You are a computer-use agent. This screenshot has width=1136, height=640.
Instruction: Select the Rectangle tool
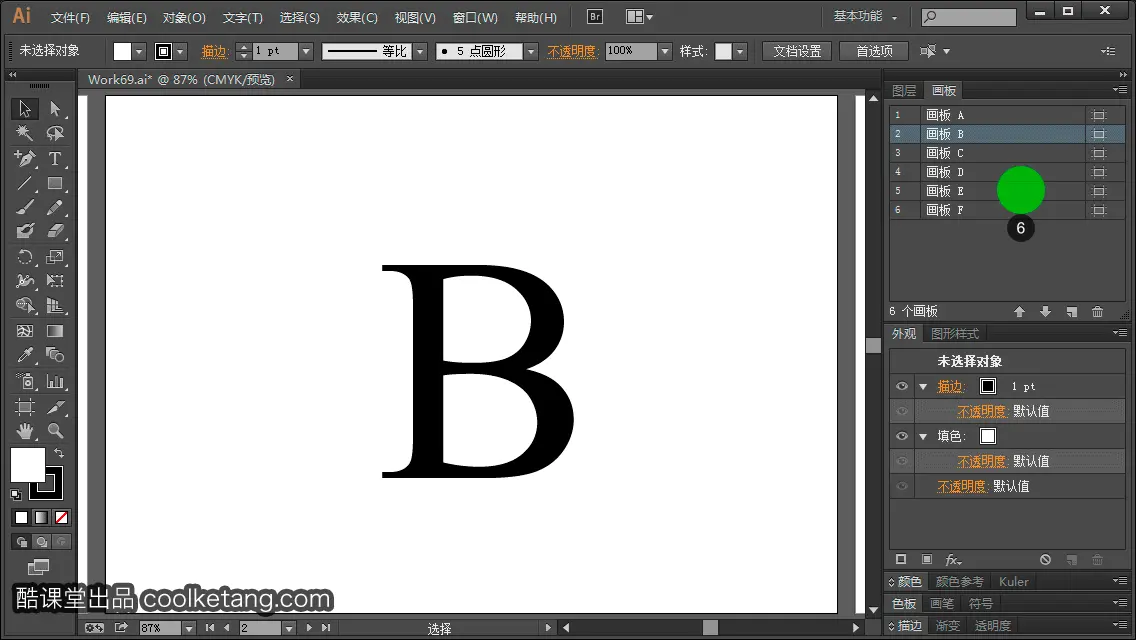[55, 183]
